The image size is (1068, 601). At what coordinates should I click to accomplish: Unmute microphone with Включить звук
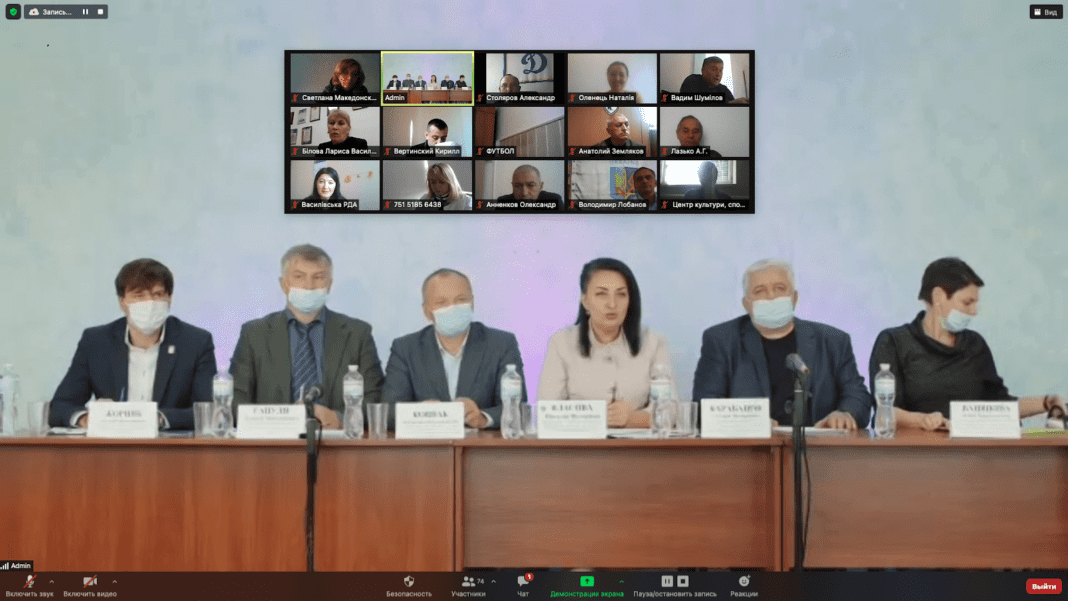point(29,583)
